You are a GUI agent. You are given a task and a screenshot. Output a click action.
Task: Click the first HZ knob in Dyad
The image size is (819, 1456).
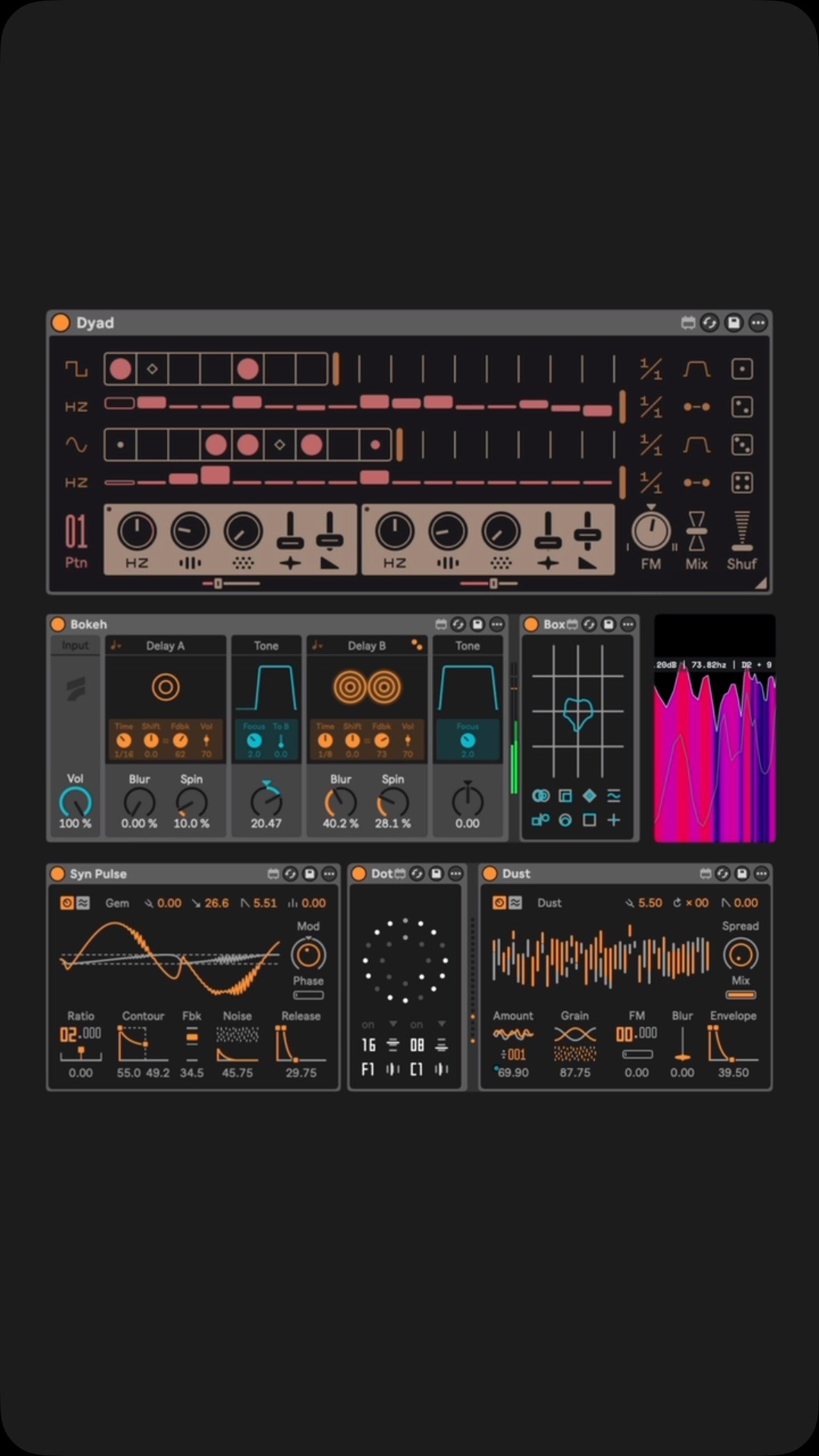click(x=137, y=532)
